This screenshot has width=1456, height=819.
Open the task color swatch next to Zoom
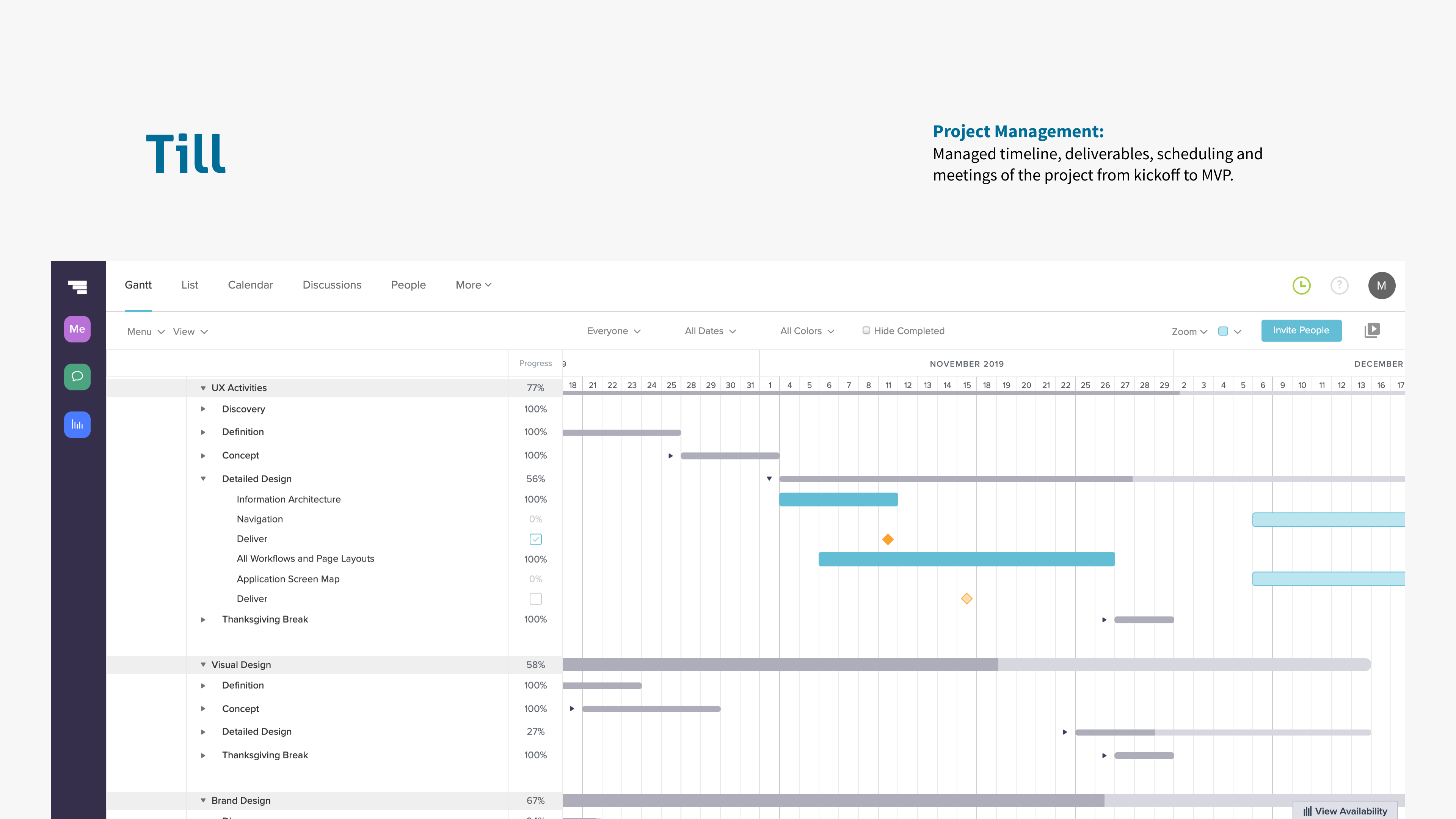pos(1224,331)
